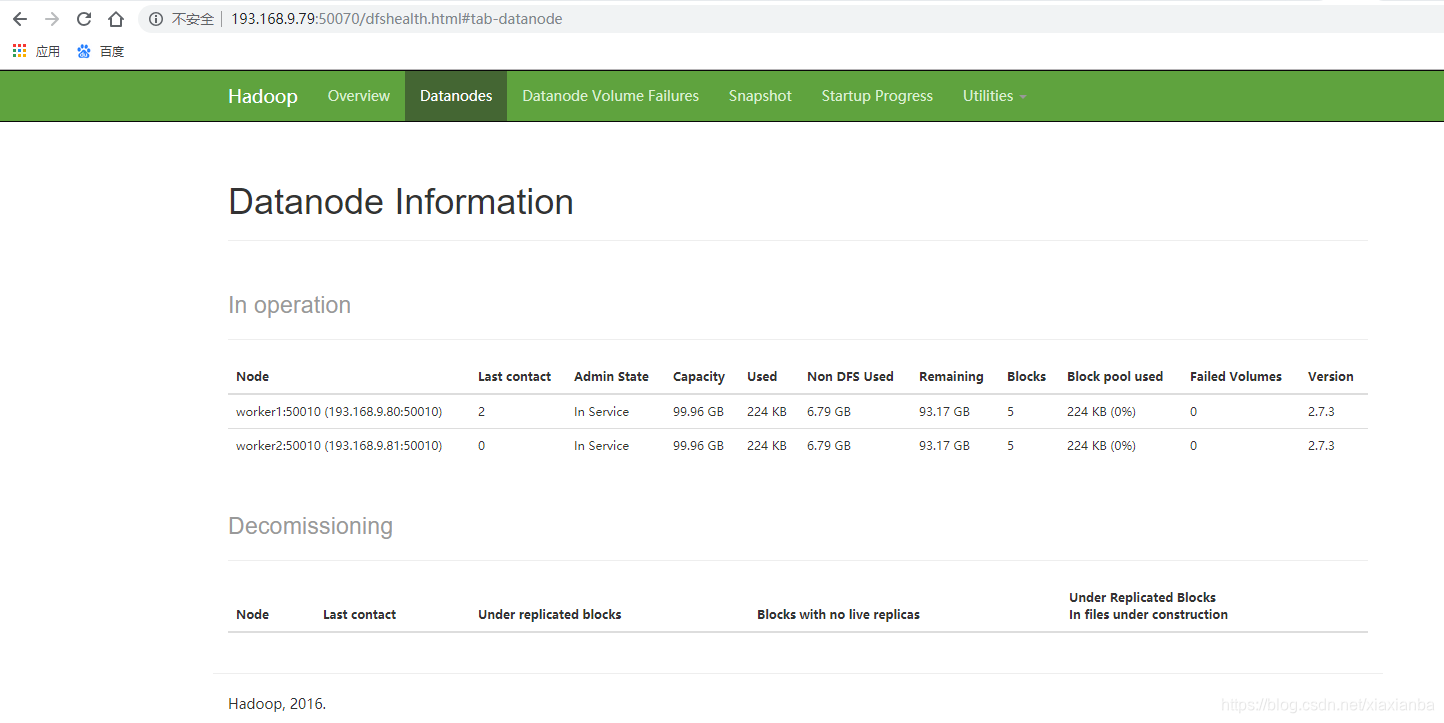Click the Block pool used header
1444x723 pixels.
[1115, 377]
